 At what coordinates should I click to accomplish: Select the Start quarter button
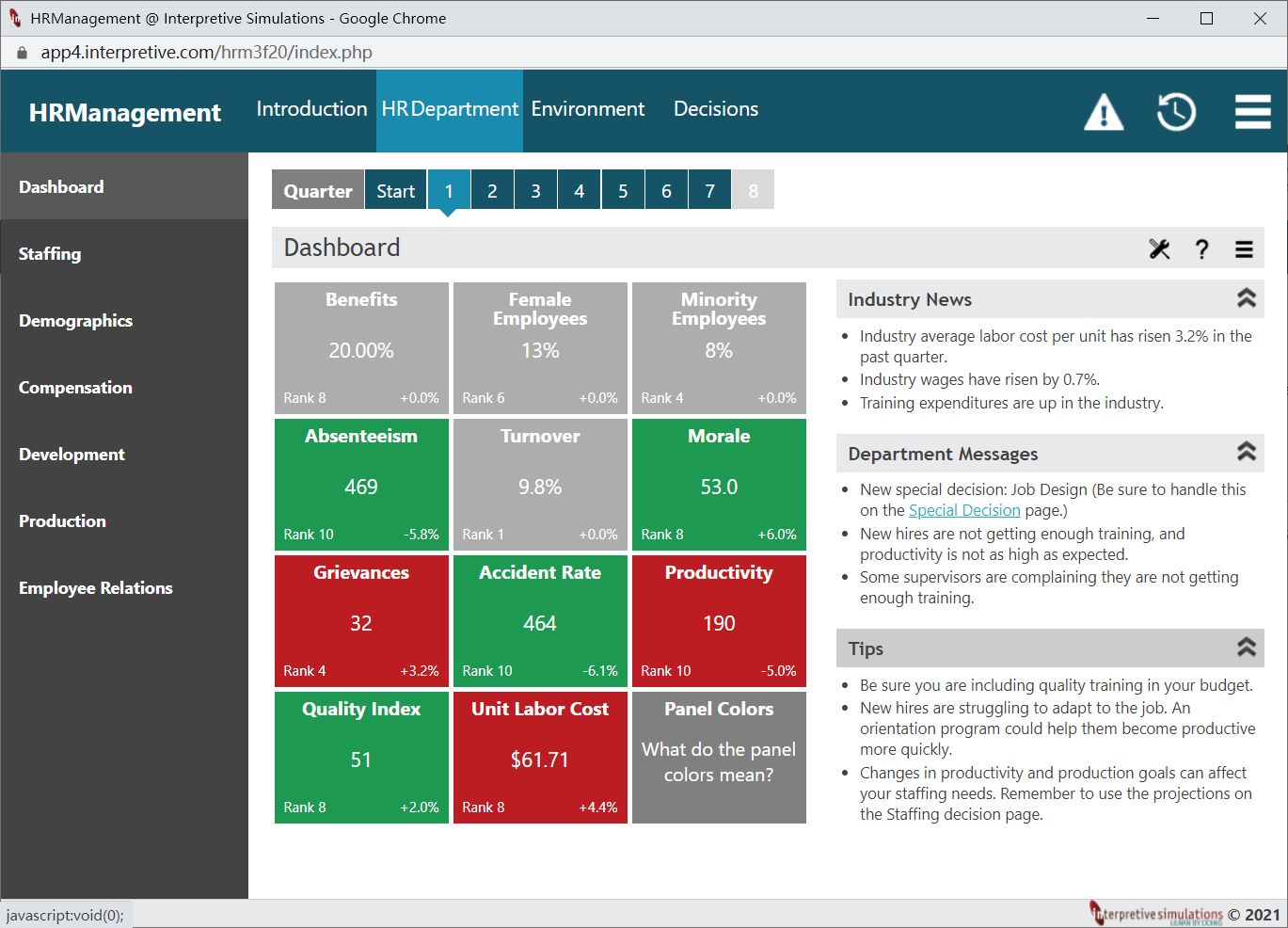click(396, 190)
